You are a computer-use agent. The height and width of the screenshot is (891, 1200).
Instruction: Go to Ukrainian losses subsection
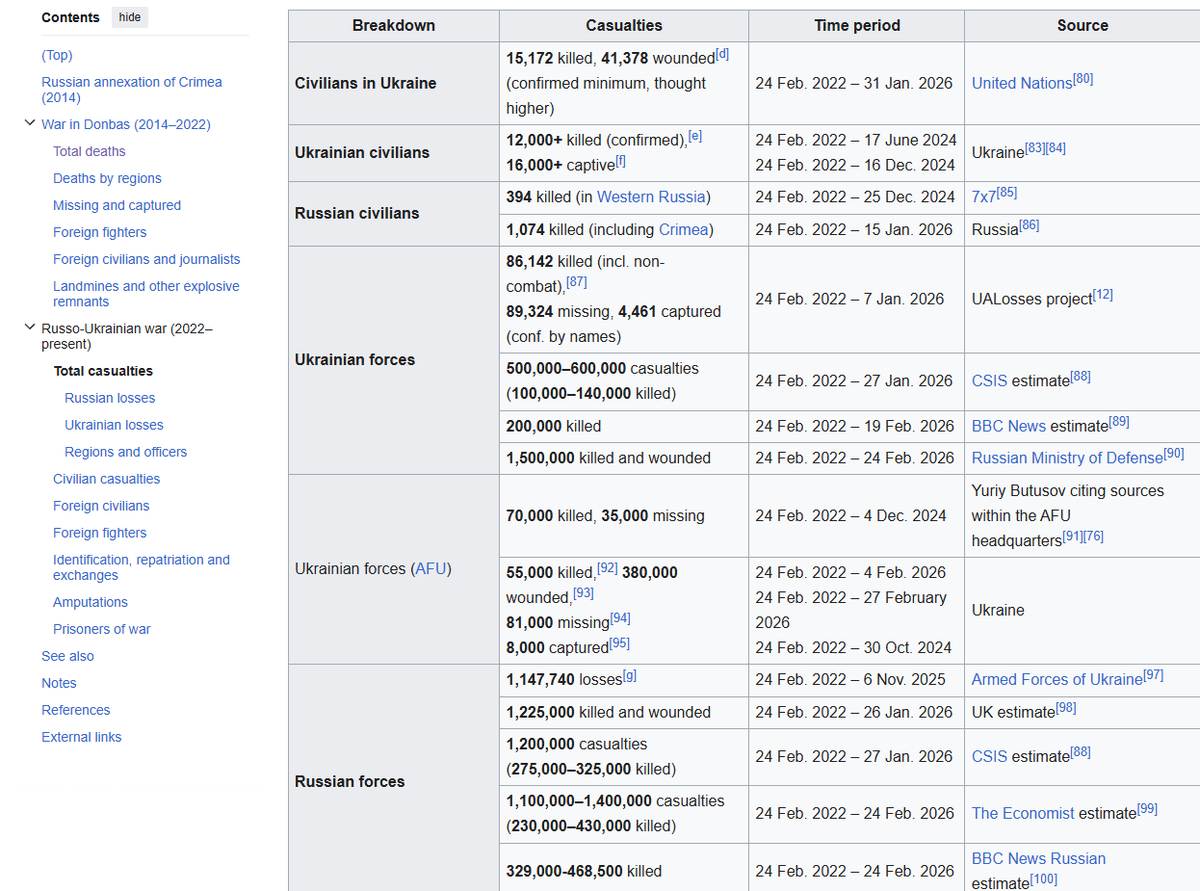(114, 425)
